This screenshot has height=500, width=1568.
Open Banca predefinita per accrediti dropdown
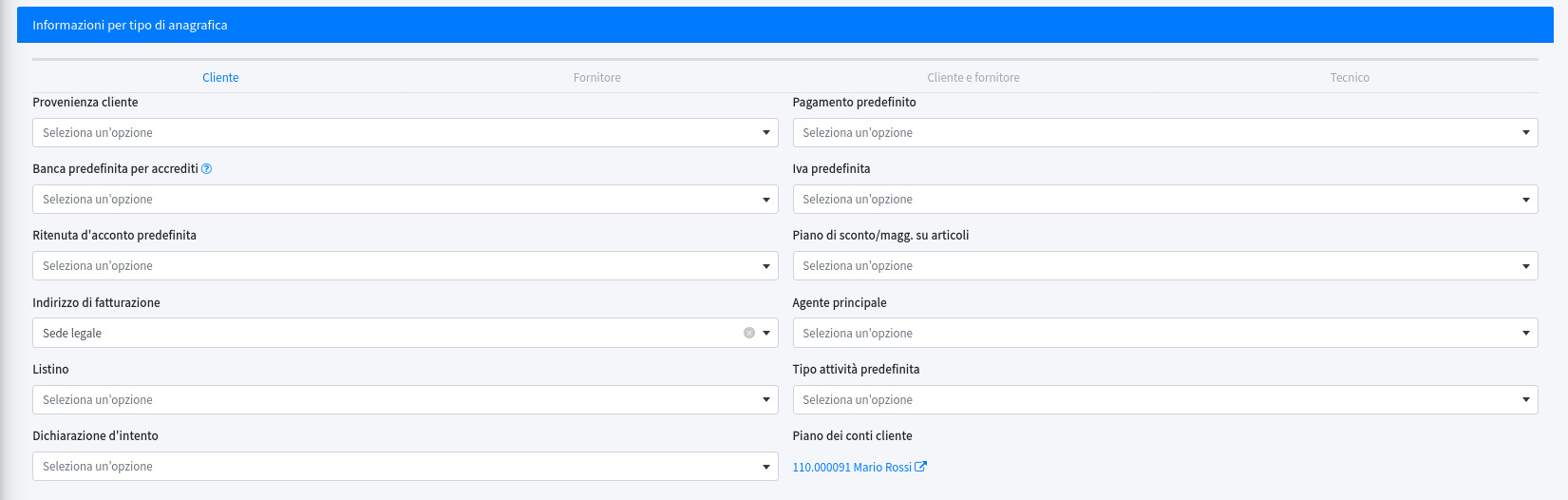(405, 200)
